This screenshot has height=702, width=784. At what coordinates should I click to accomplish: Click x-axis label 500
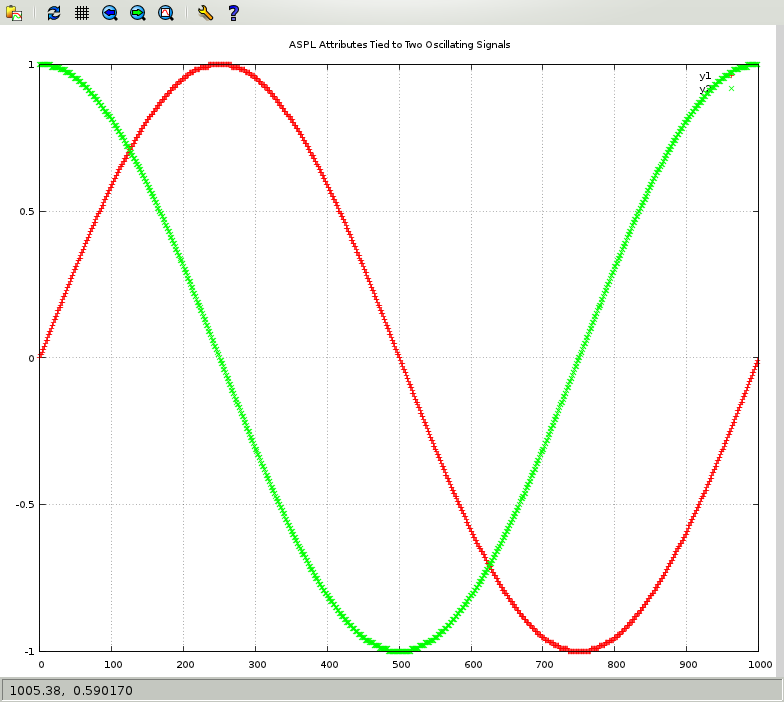(x=401, y=664)
